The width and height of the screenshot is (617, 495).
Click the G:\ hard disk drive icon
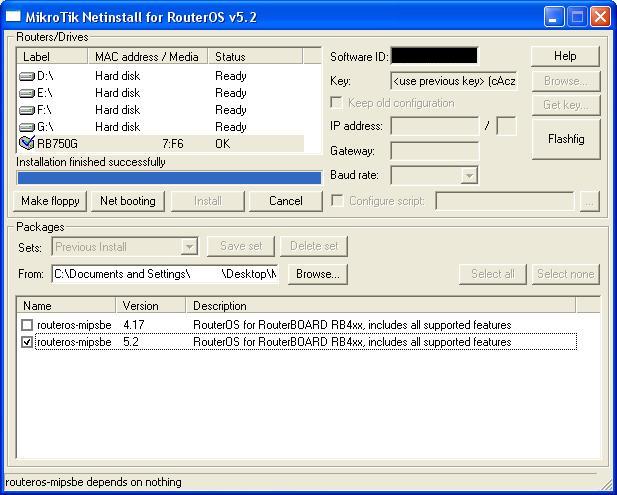click(26, 127)
